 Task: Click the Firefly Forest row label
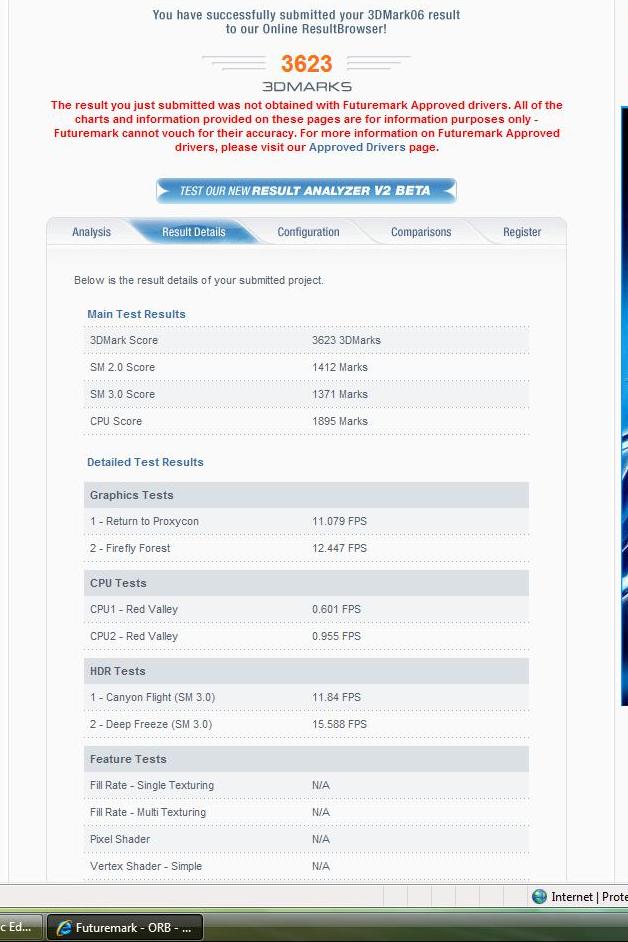pyautogui.click(x=130, y=548)
